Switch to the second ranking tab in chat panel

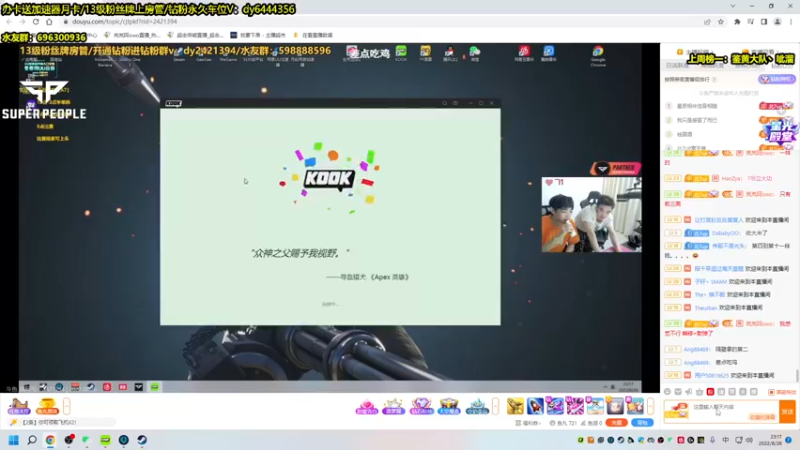(x=712, y=66)
